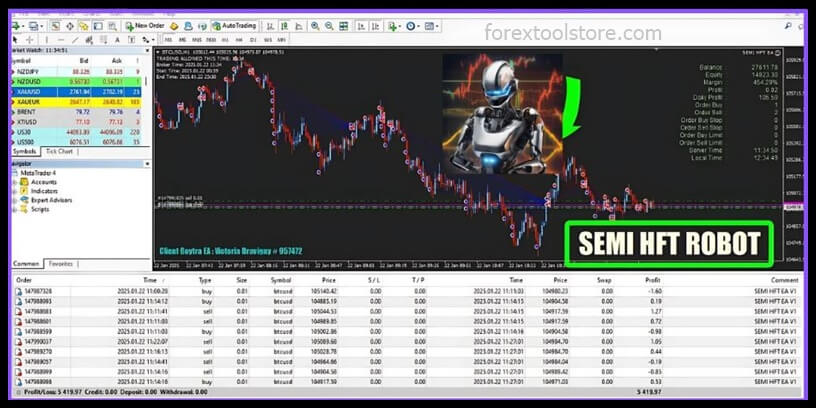Toggle the Market Watch window icon
Image resolution: width=816 pixels, height=408 pixels.
coord(55,26)
